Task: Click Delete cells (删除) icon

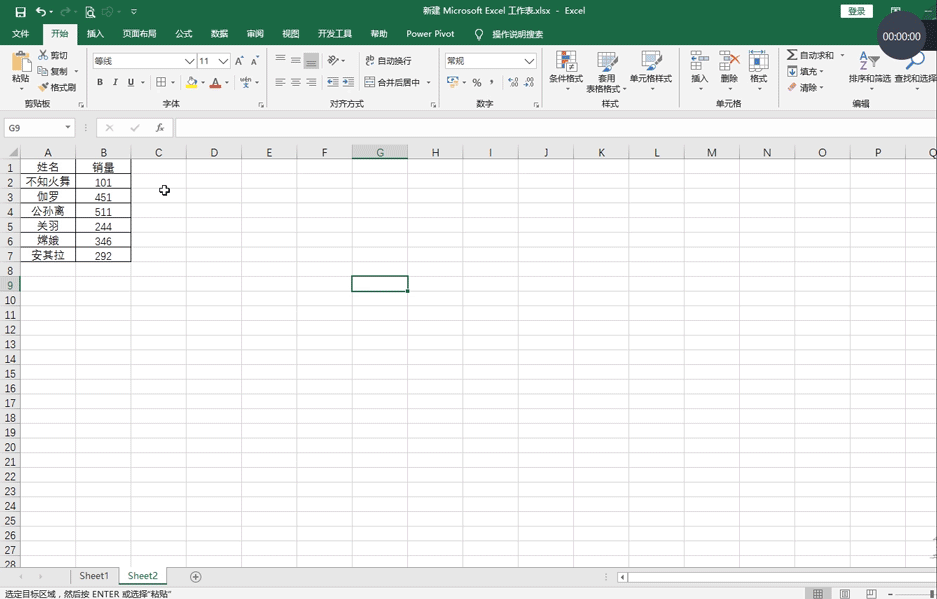Action: click(x=729, y=60)
